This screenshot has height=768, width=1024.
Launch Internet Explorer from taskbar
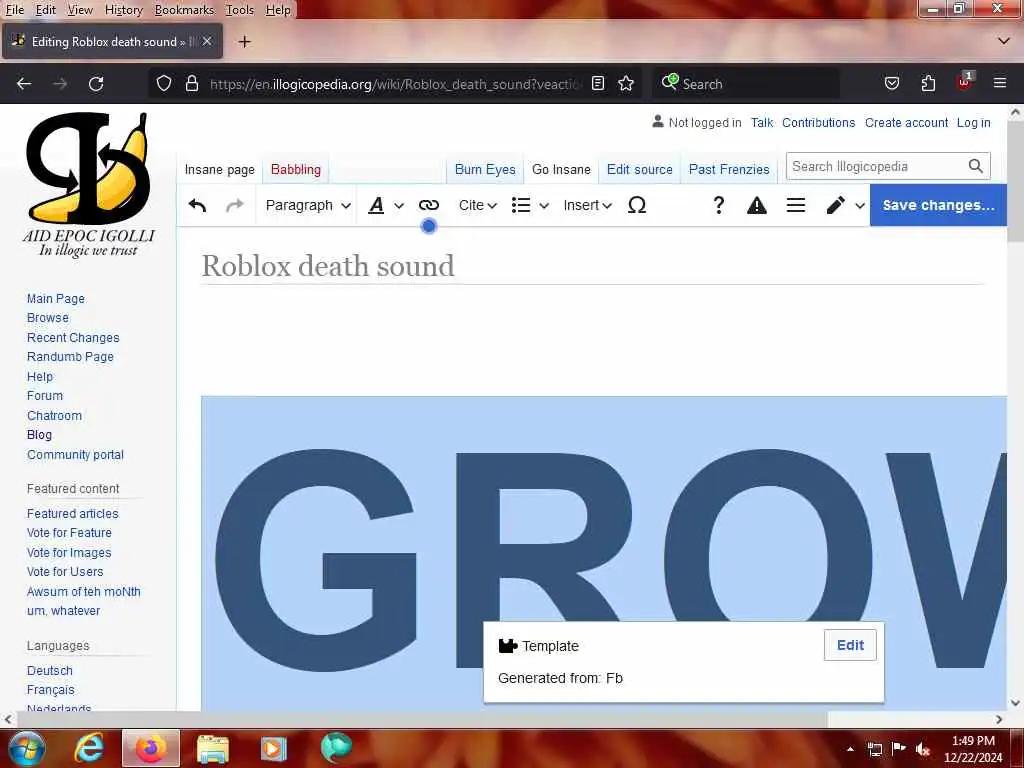coord(88,748)
